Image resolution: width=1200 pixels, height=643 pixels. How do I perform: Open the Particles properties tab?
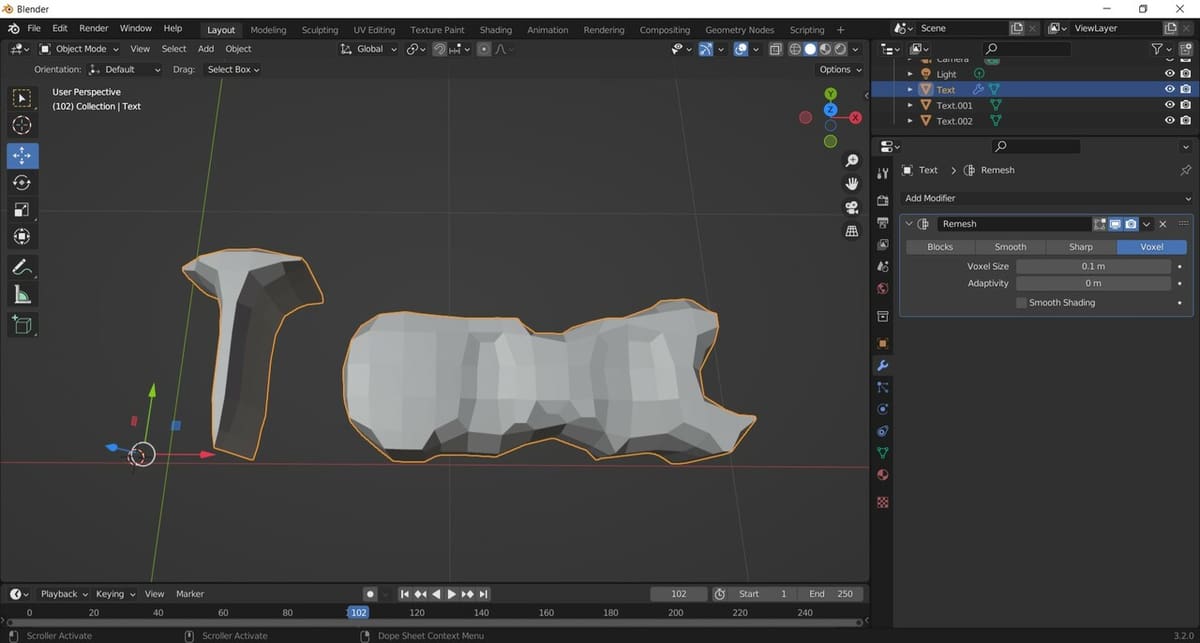tap(882, 387)
